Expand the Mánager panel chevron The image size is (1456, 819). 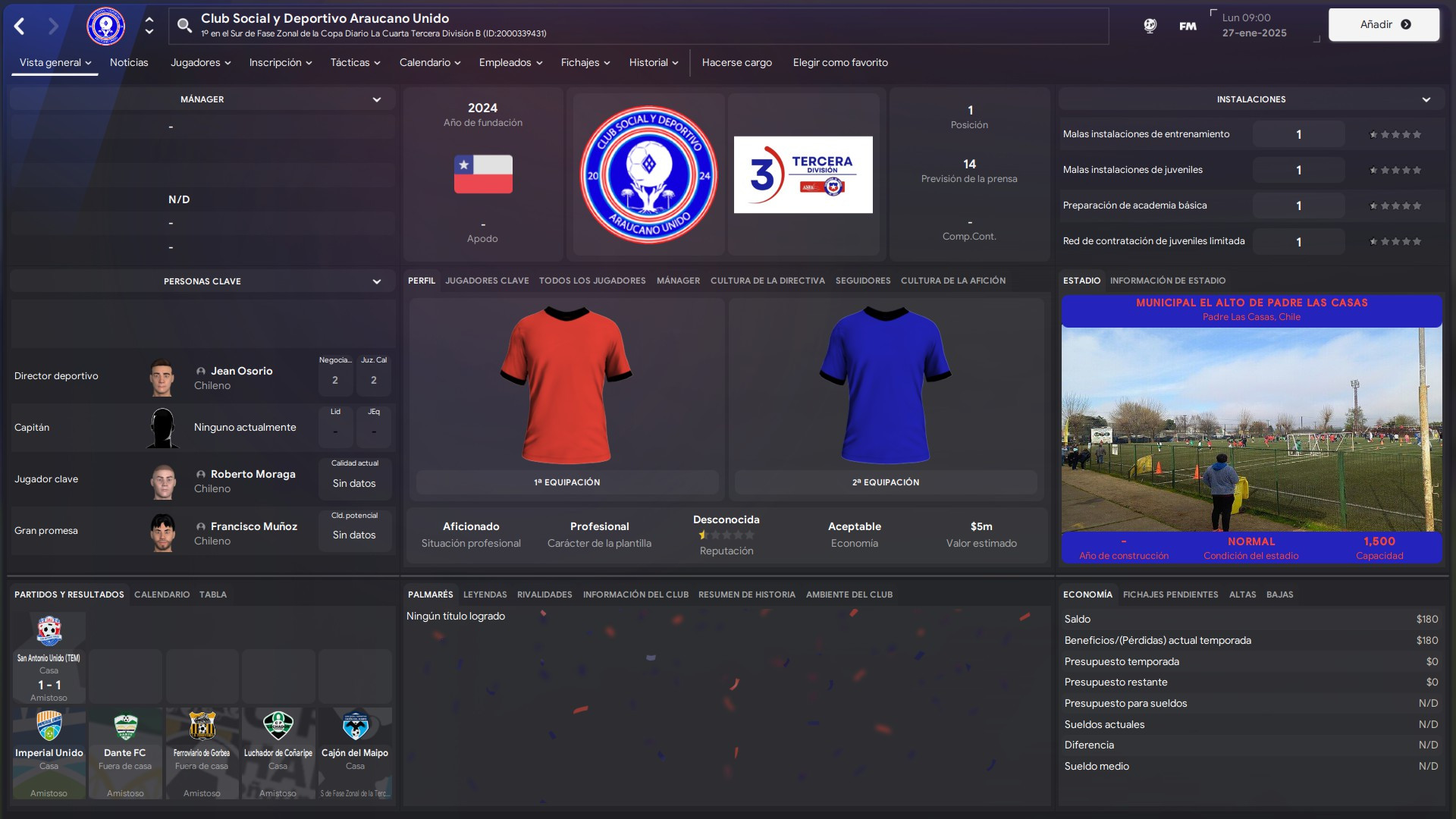pyautogui.click(x=377, y=99)
